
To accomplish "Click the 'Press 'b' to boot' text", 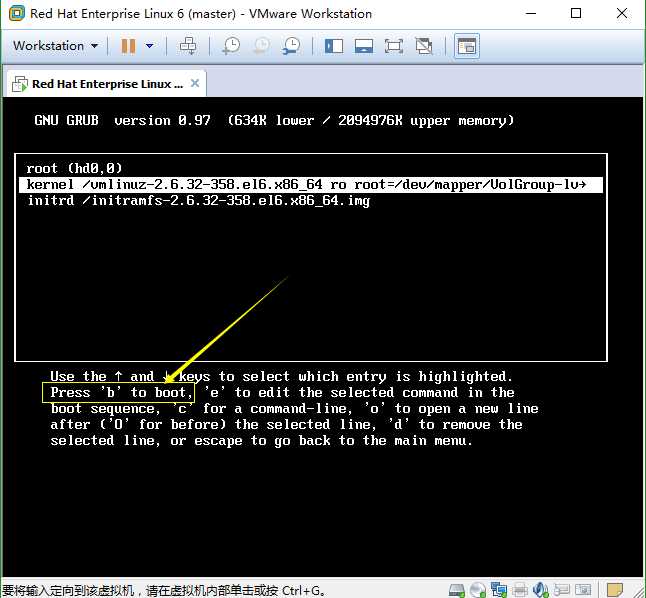I will (x=118, y=392).
